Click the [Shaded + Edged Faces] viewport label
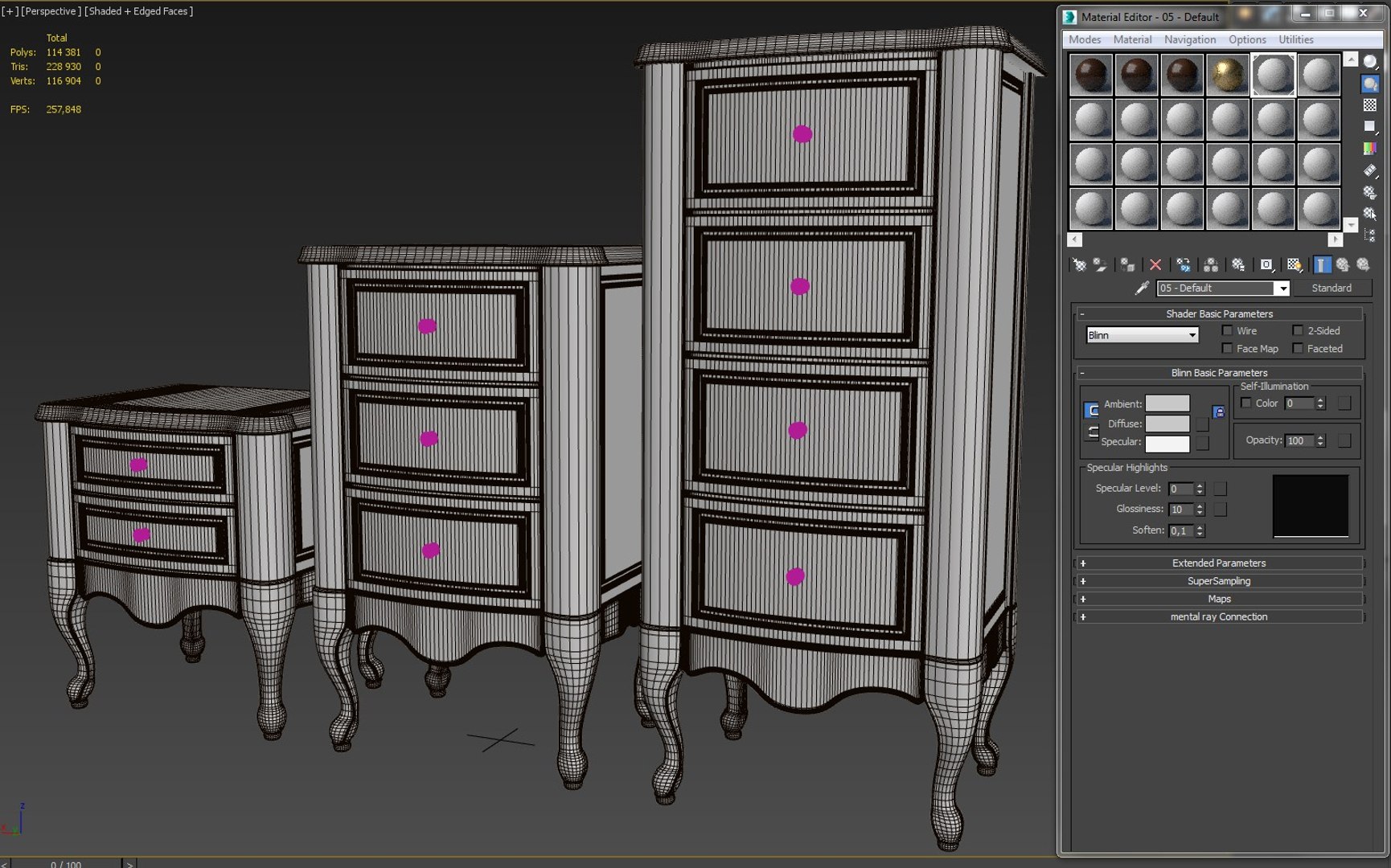Viewport: 1391px width, 868px height. click(x=139, y=11)
